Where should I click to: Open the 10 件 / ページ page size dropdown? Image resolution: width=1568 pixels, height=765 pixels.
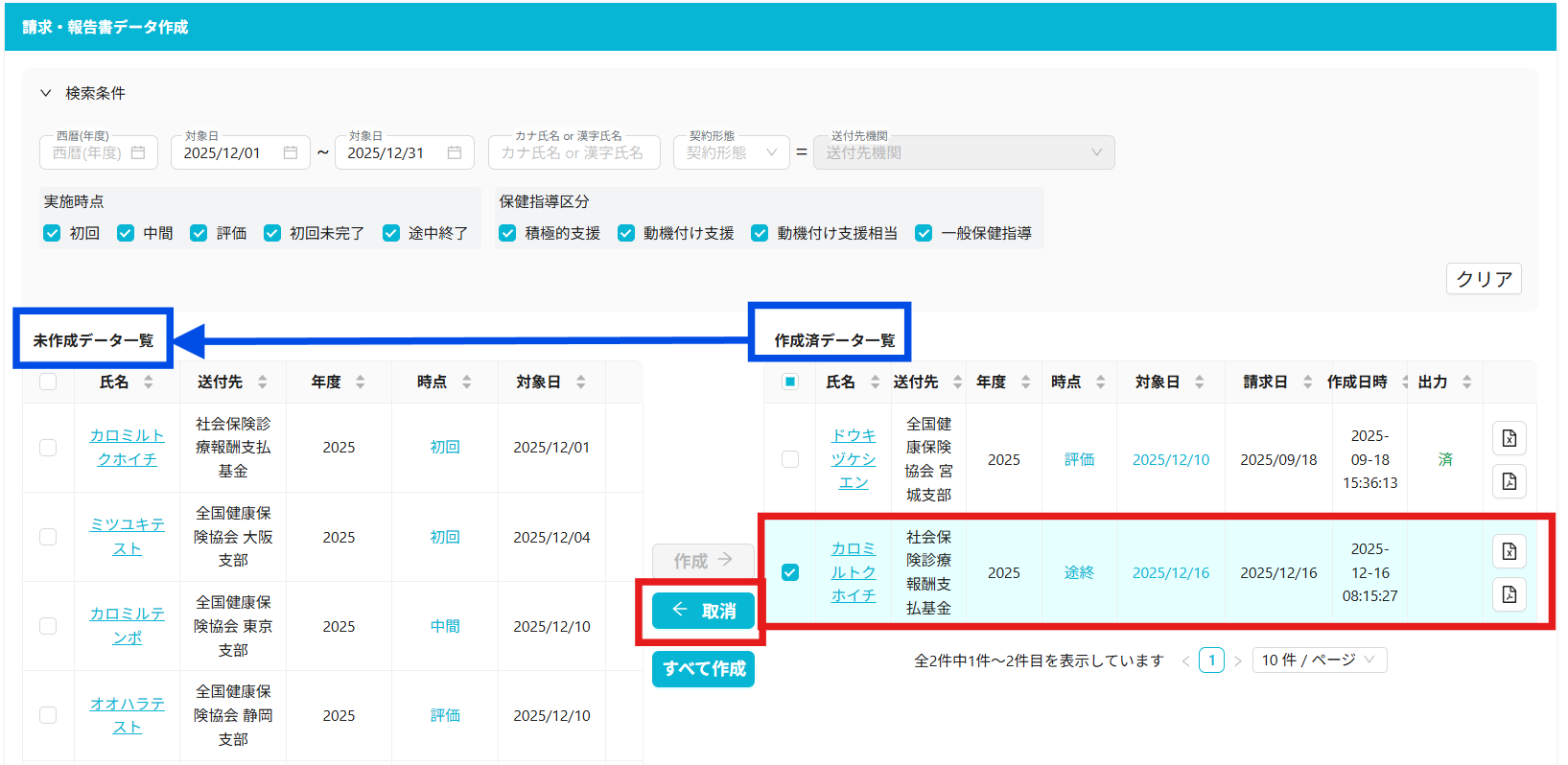tap(1319, 660)
